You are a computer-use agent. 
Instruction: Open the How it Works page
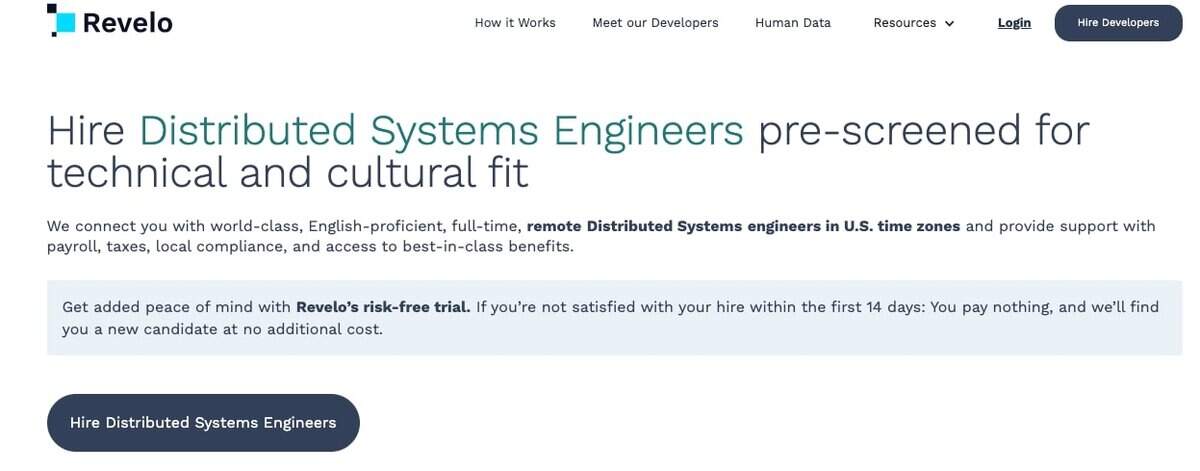tap(515, 23)
